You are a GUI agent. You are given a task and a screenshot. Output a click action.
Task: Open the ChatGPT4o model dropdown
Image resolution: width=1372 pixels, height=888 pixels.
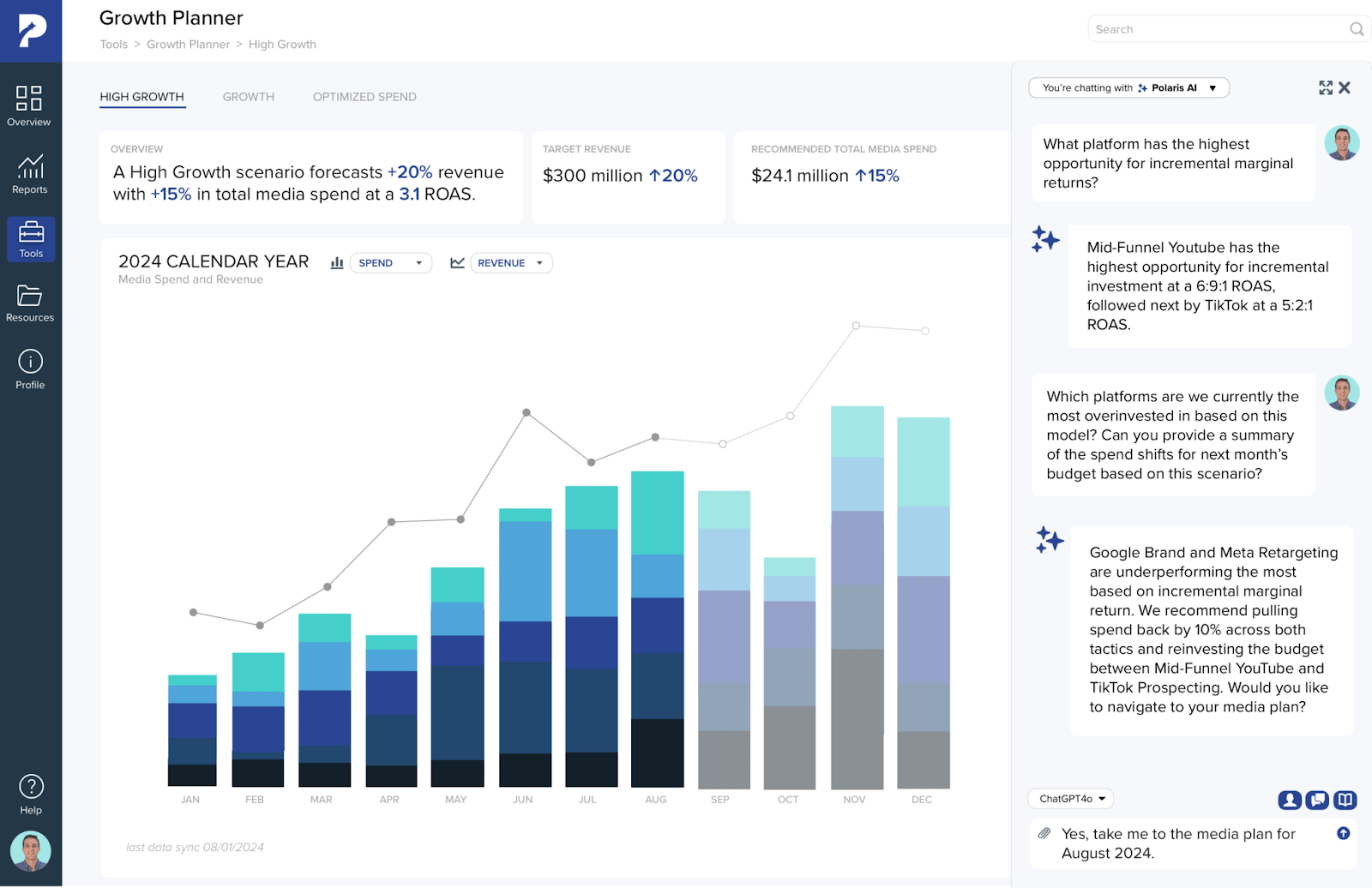pos(1069,798)
